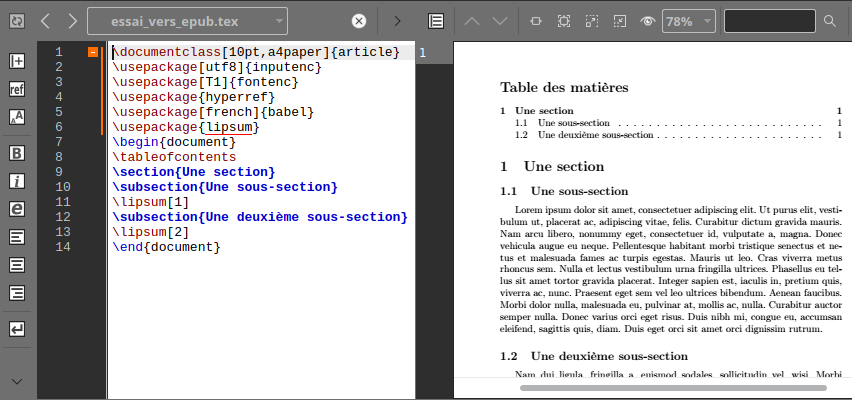Click the right-align text icon
Screen dimensions: 852x400
pos(17,293)
